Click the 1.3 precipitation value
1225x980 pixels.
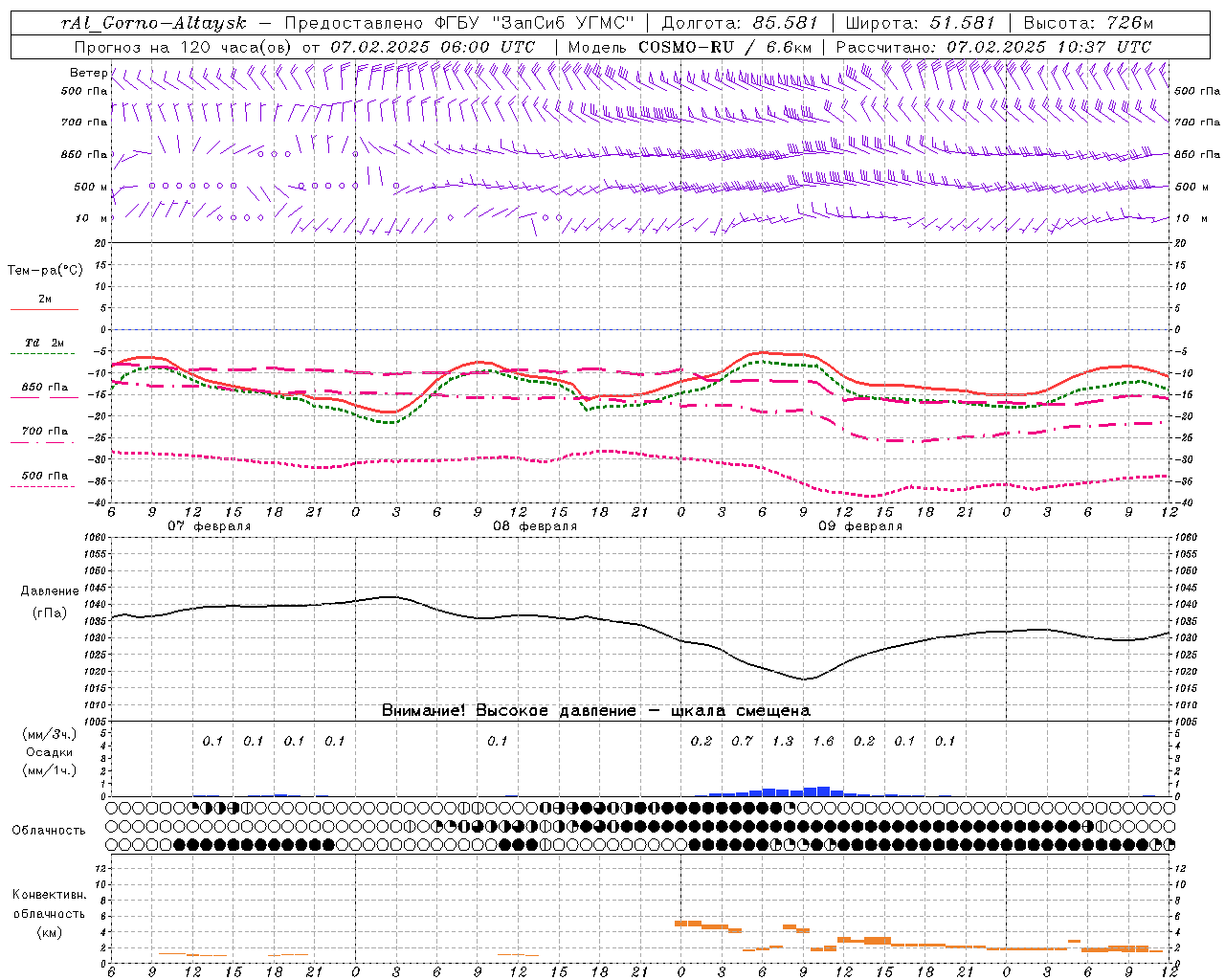(783, 741)
